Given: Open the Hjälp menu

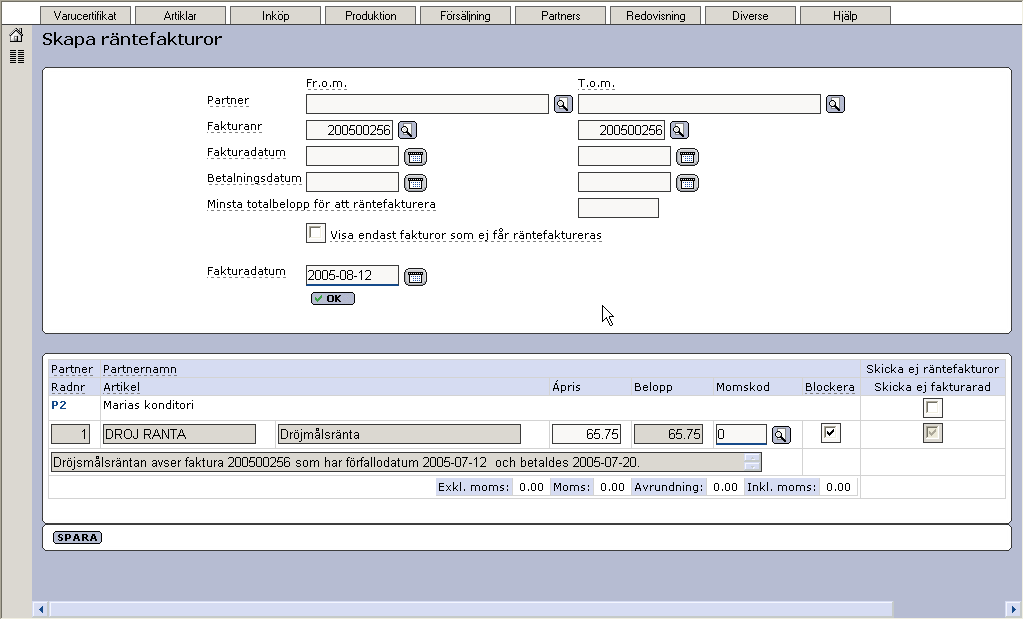Looking at the screenshot, I should 845,16.
